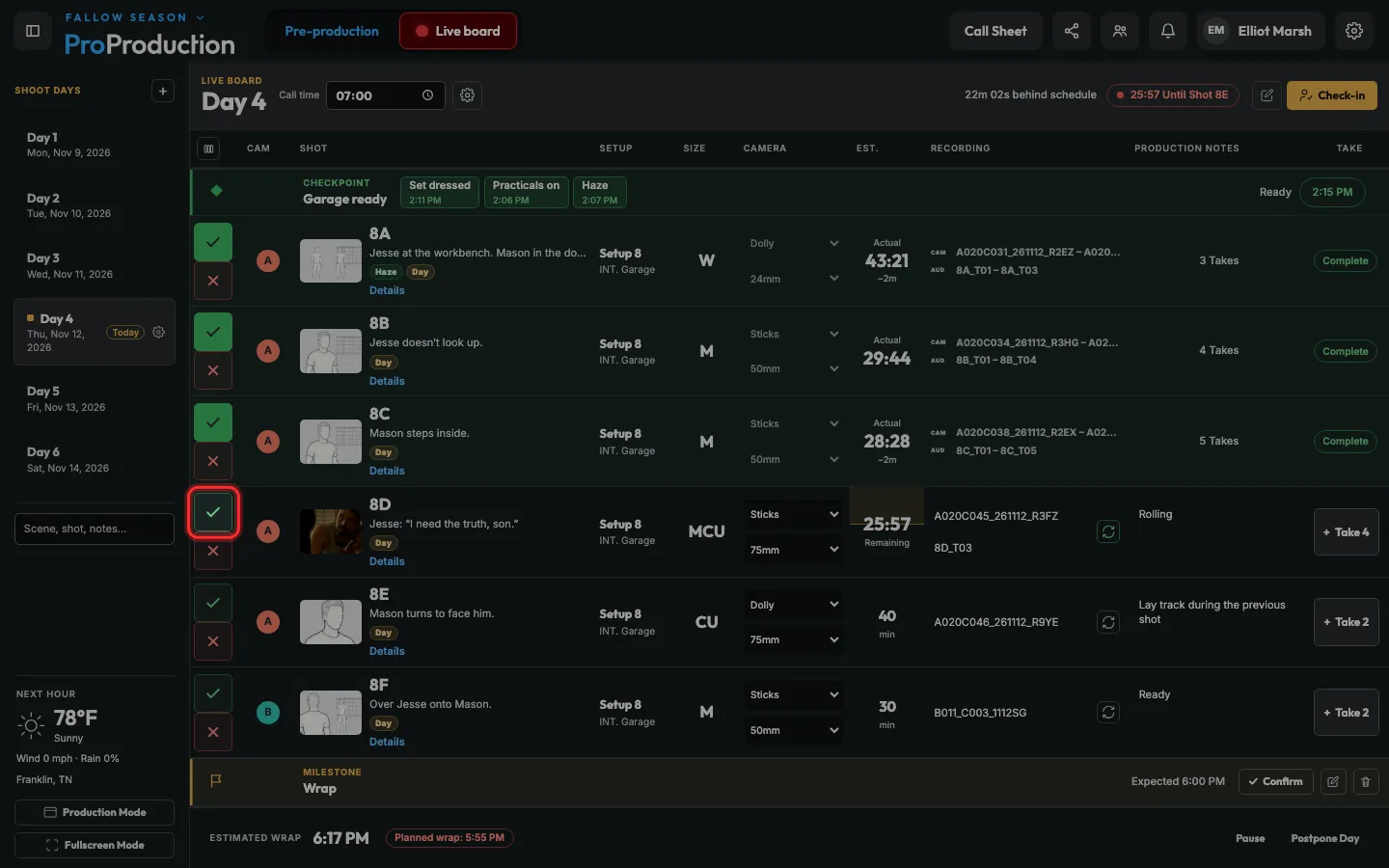Collapse the sidebar panel icon
The width and height of the screenshot is (1389, 868).
[33, 31]
